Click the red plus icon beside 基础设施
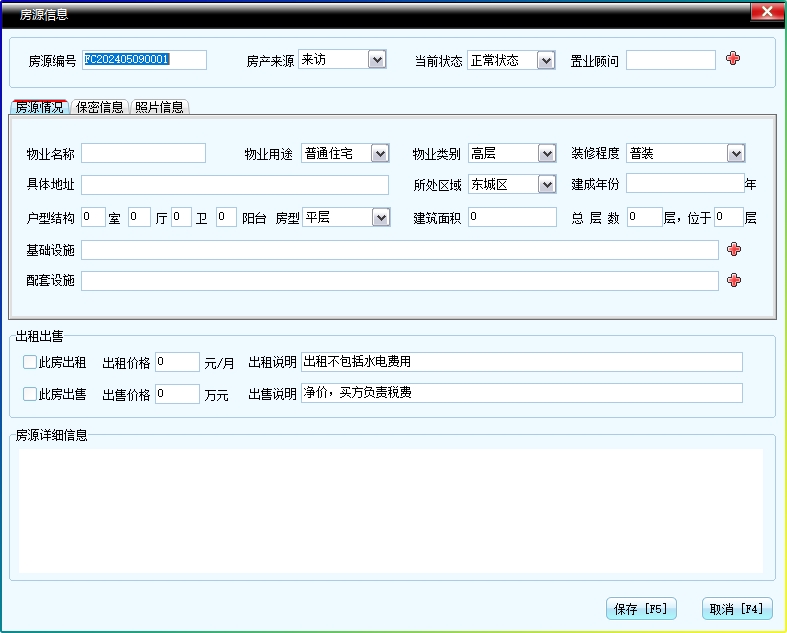The width and height of the screenshot is (787, 633). 733,249
